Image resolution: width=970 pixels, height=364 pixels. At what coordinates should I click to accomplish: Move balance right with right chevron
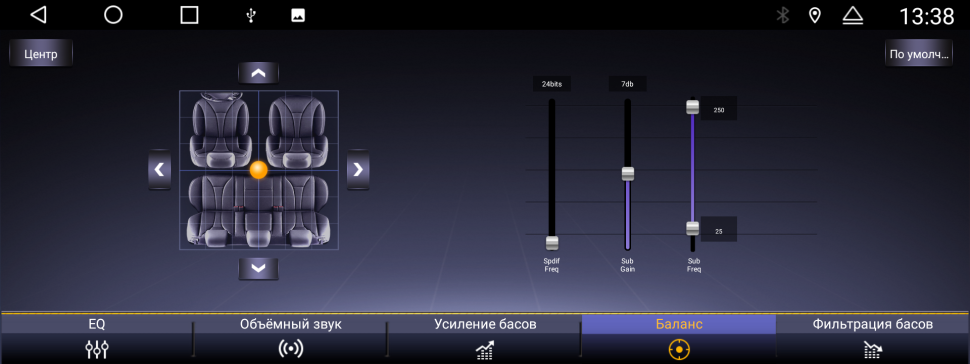358,169
